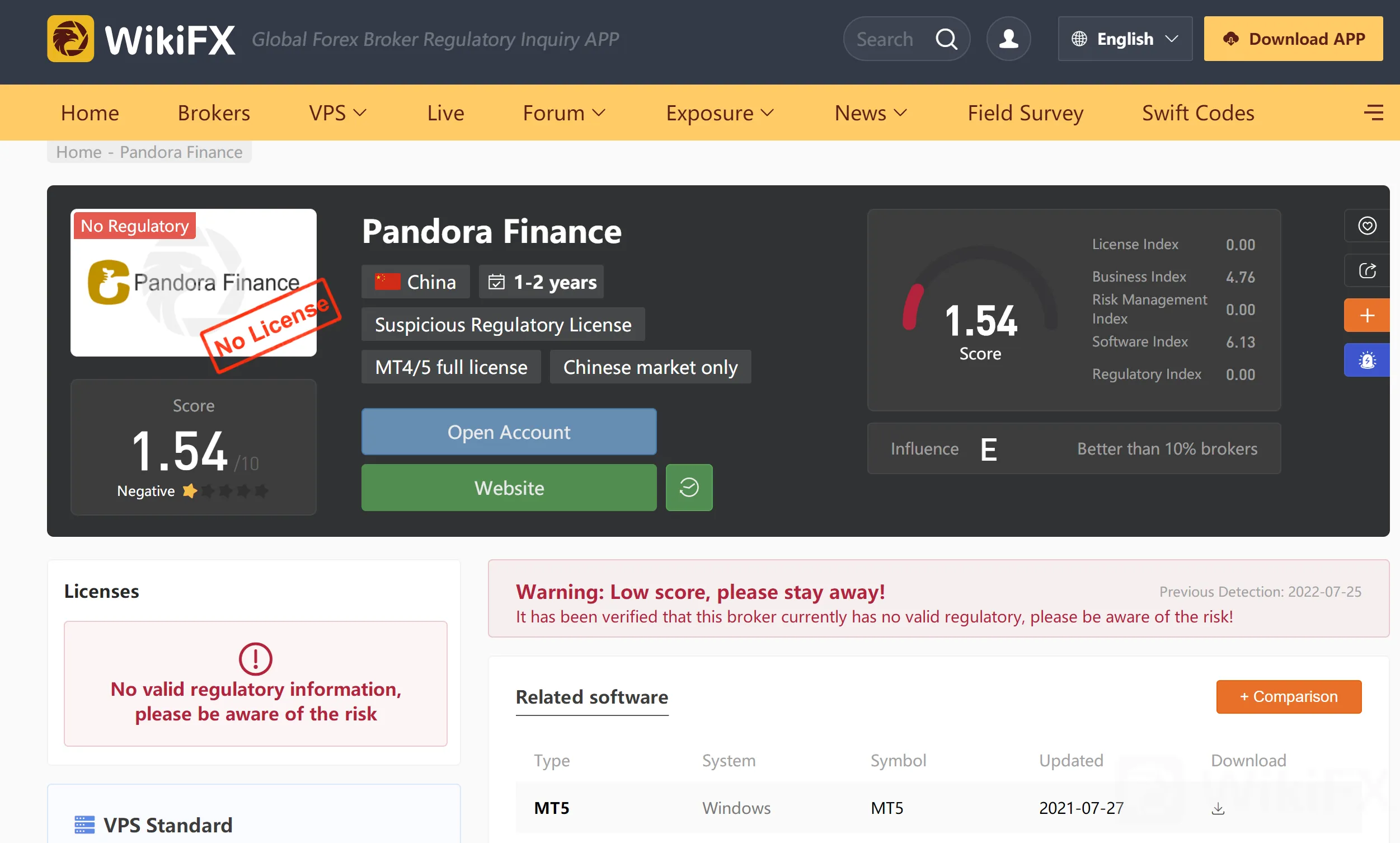
Task: Expand the Exposure dropdown menu
Action: coord(720,113)
